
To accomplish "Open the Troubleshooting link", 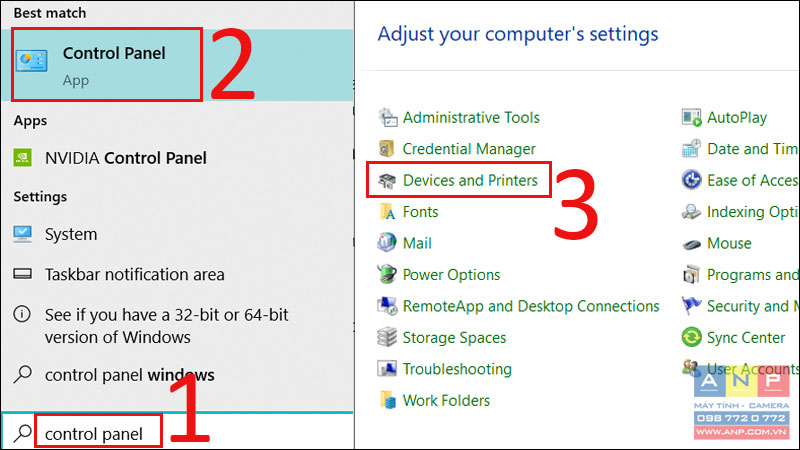I will [x=457, y=369].
